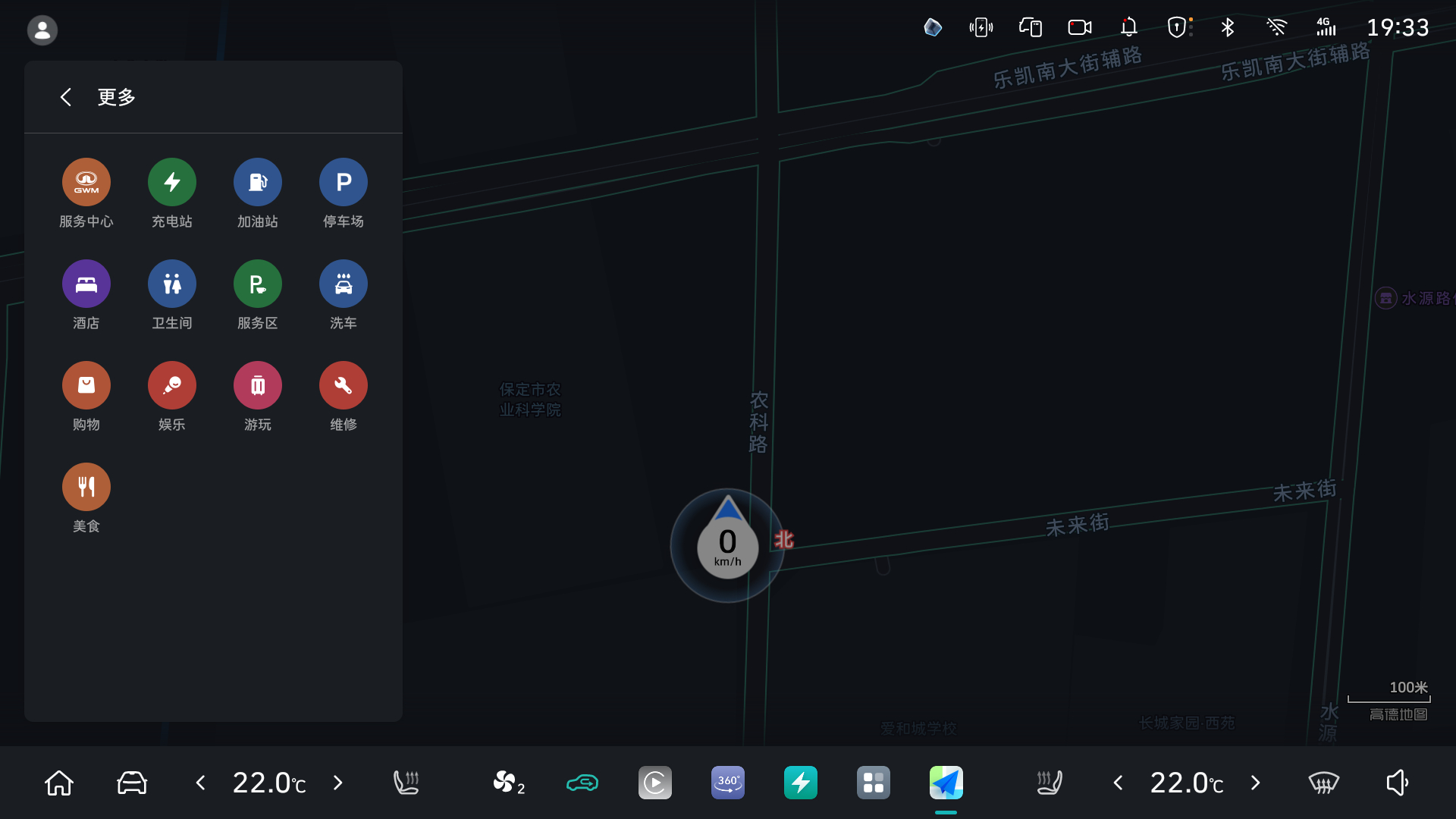This screenshot has width=1456, height=819.
Task: Select the charging station category
Action: coord(172,182)
